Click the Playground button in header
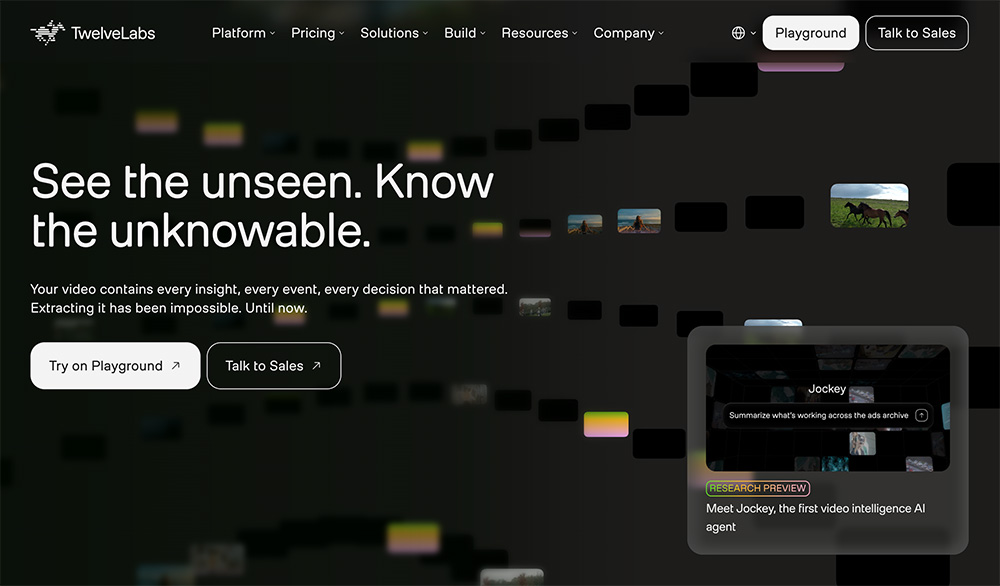The width and height of the screenshot is (1000, 586). pos(811,33)
